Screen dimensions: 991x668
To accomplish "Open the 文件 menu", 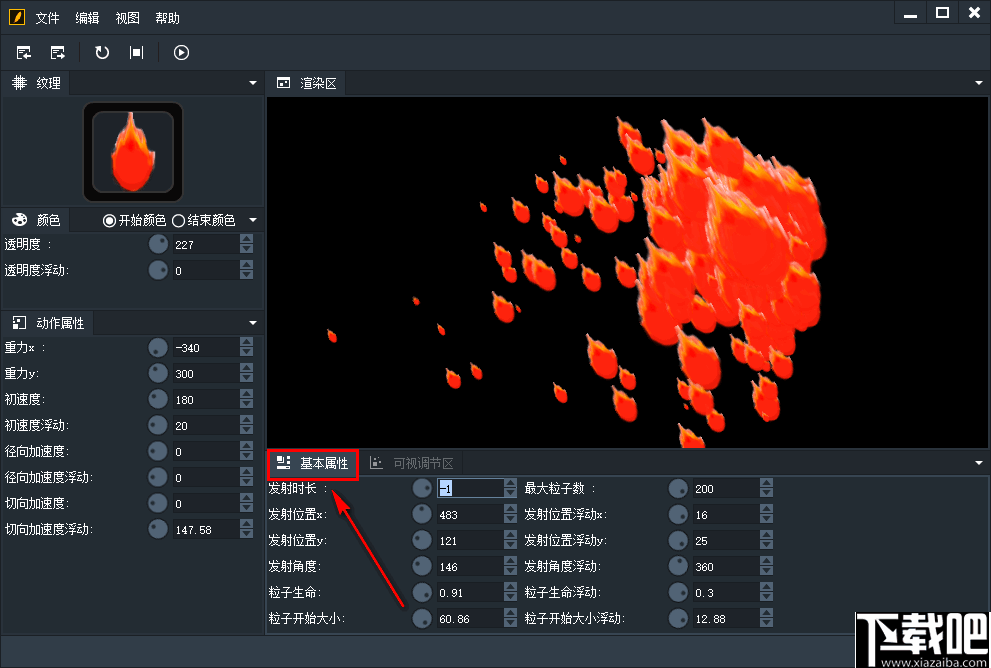I will [x=47, y=18].
